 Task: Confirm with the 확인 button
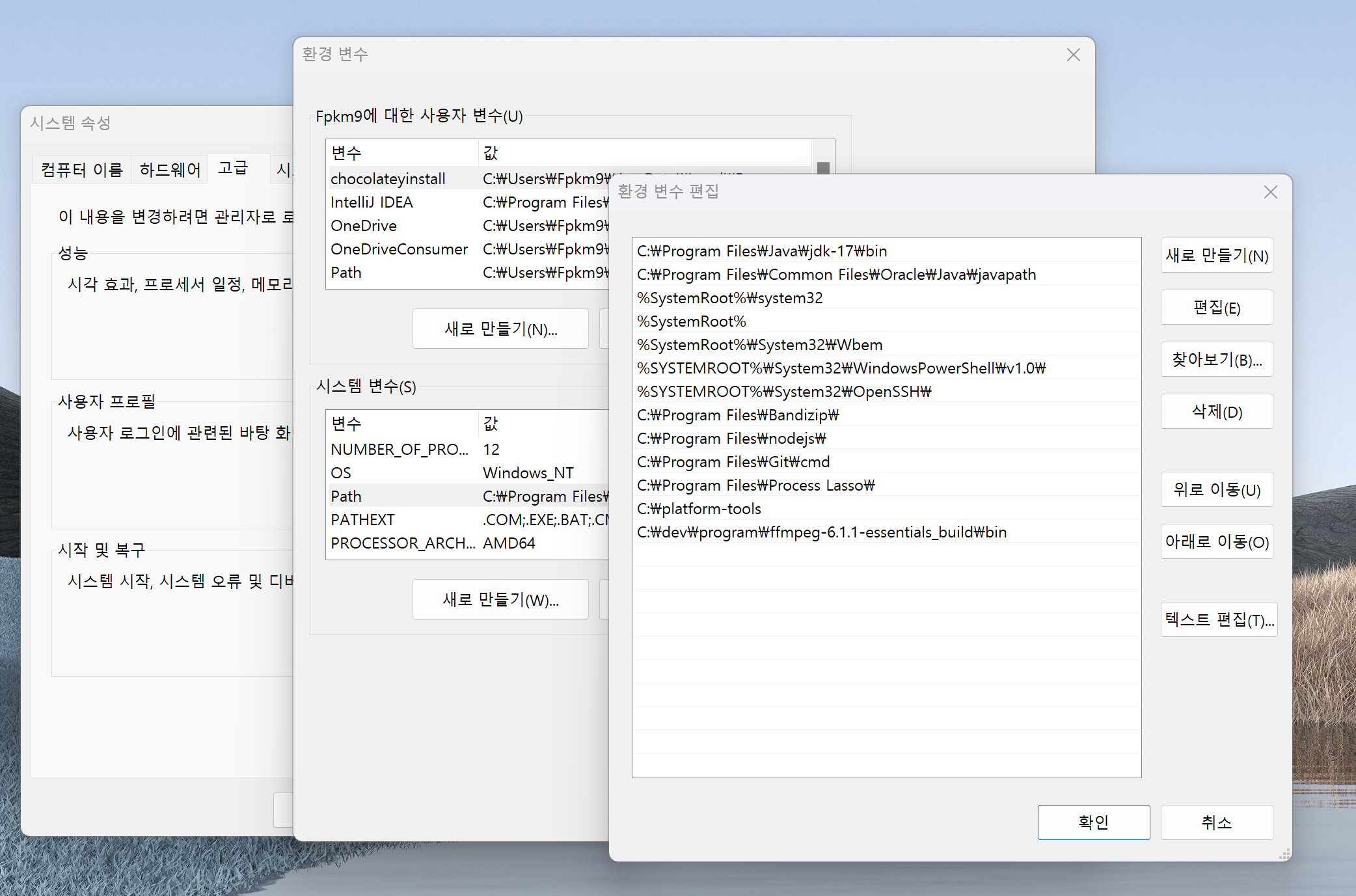1093,822
